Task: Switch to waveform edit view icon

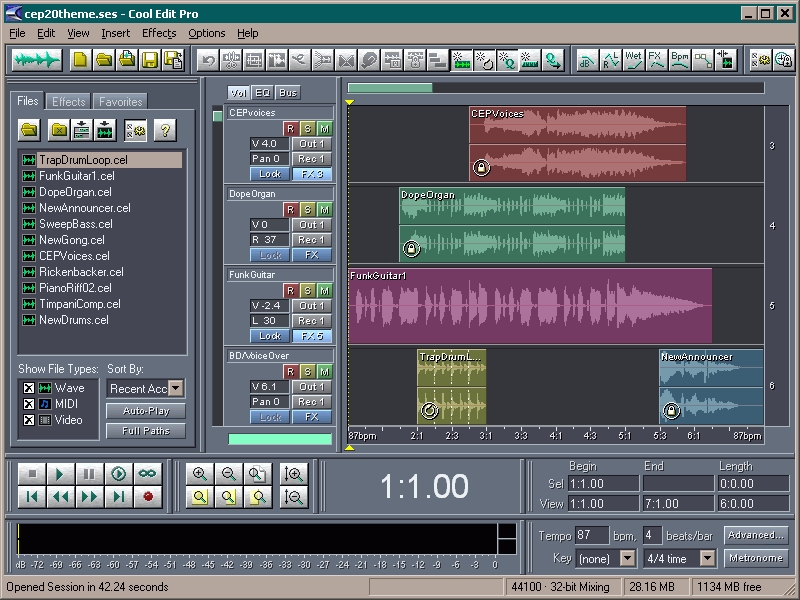Action: pos(36,60)
